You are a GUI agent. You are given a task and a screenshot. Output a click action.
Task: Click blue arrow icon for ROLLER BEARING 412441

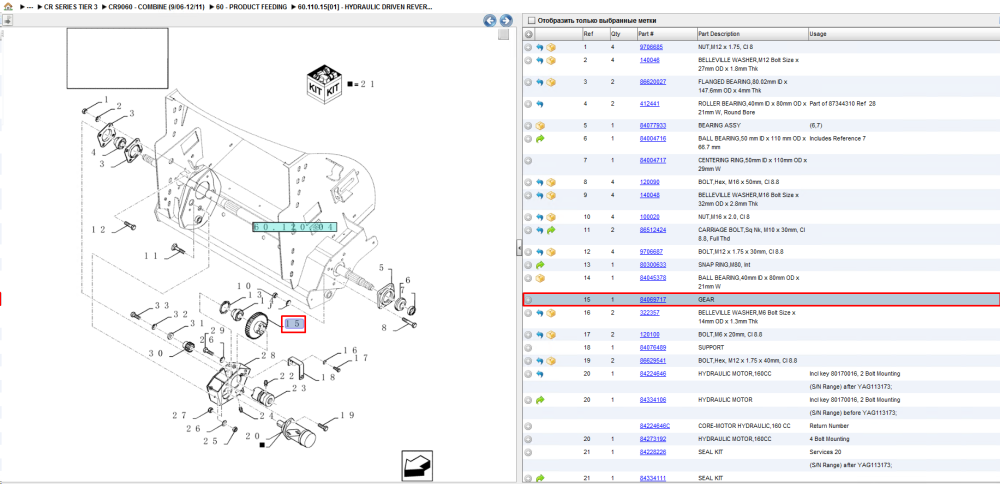click(x=540, y=103)
